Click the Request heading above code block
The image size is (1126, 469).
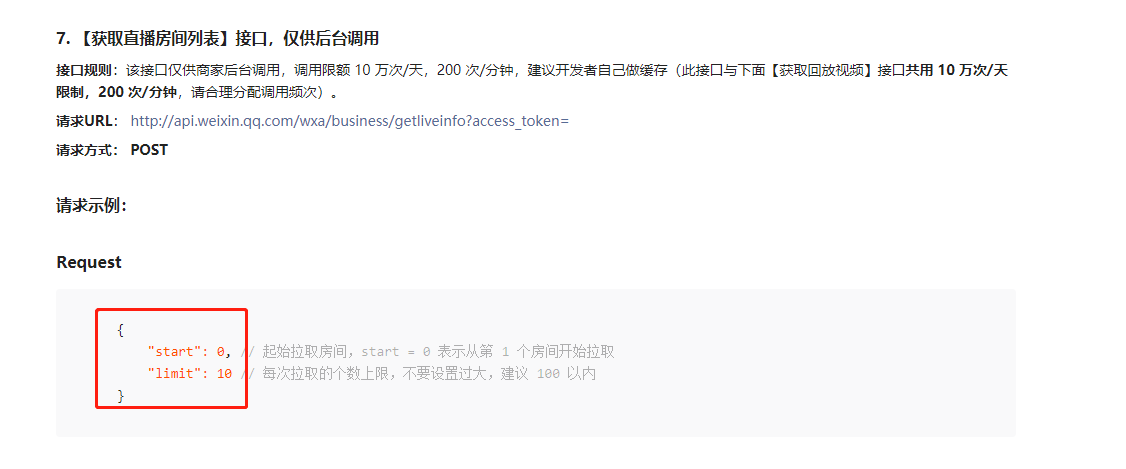[89, 263]
